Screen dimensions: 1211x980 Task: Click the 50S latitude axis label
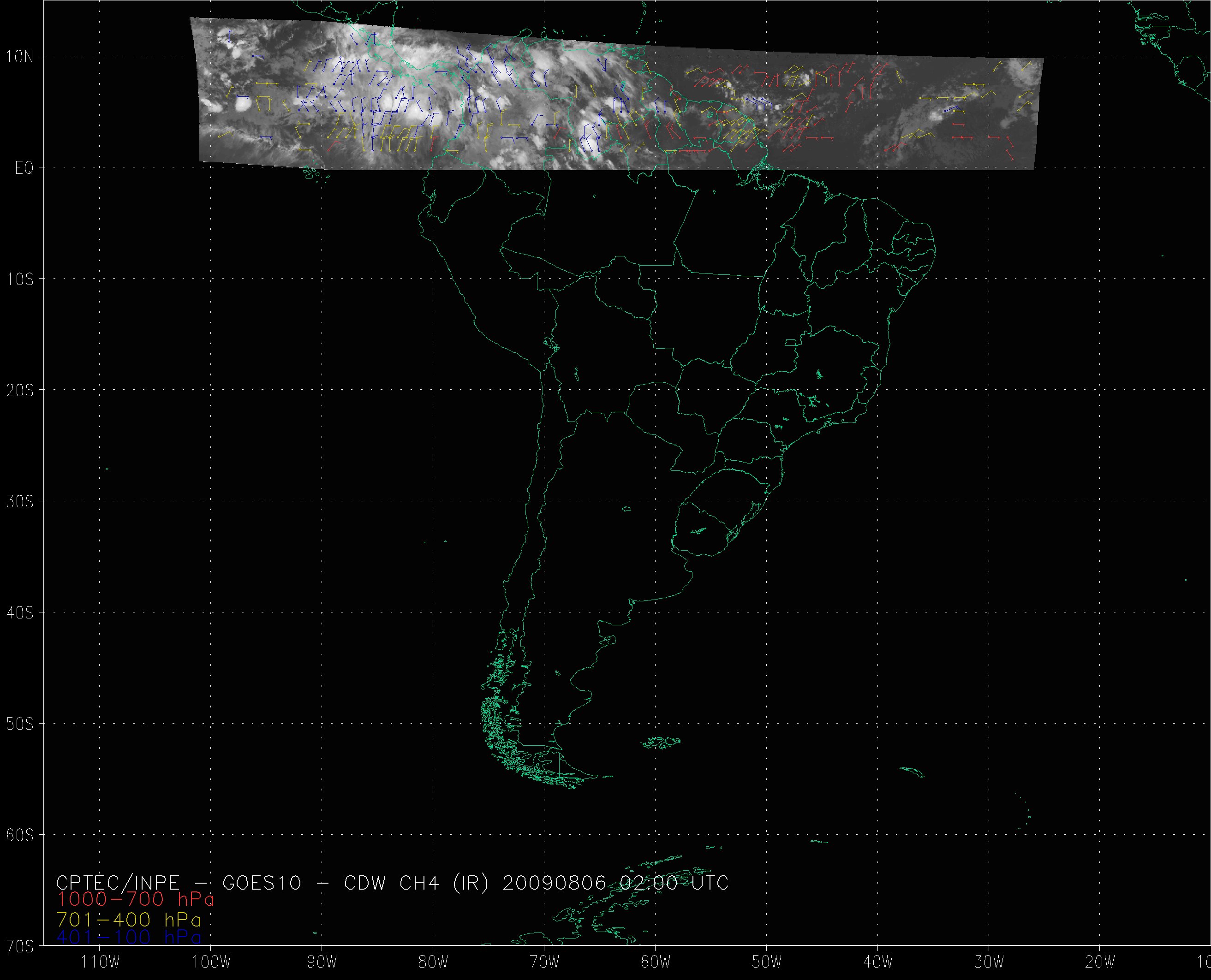pos(20,724)
